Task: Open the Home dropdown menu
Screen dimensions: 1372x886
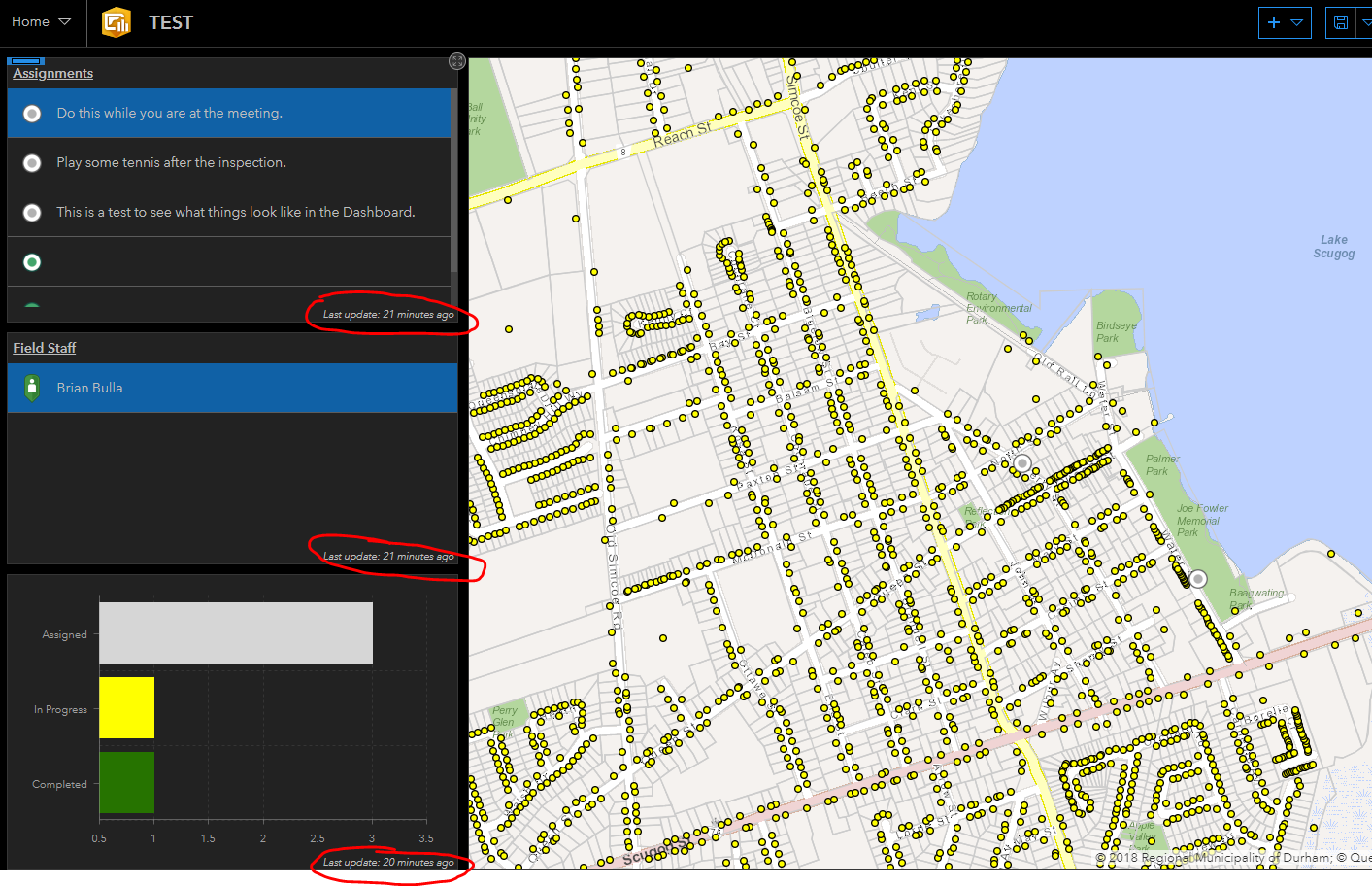Action: 41,21
